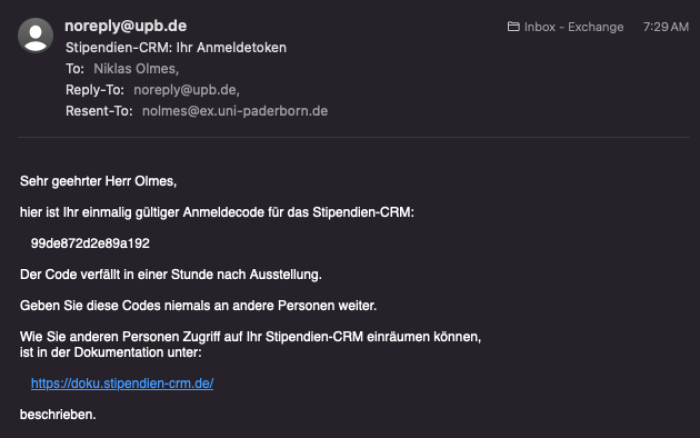Click recipient Niklas Olmes in To field

point(135,69)
